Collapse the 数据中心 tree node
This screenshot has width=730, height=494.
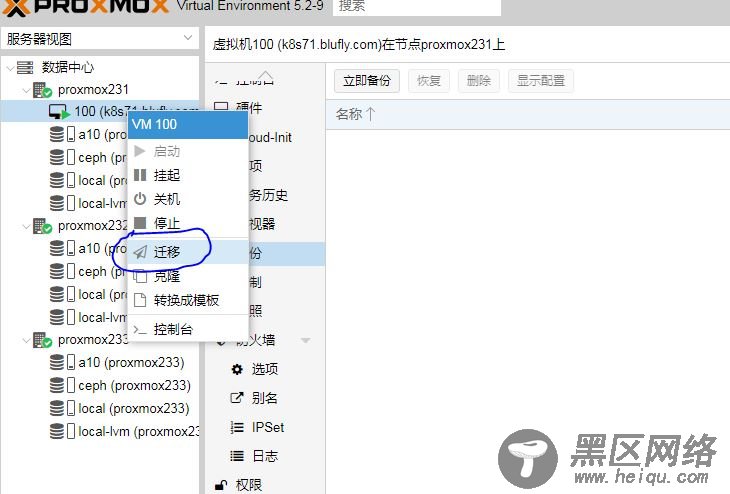tap(10, 68)
